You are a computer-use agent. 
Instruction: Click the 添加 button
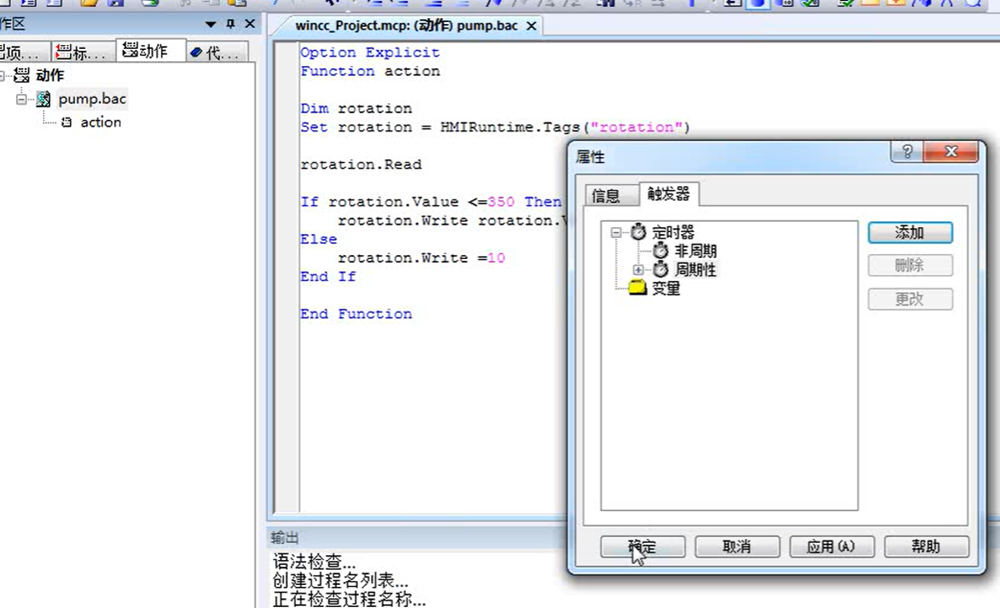[909, 233]
